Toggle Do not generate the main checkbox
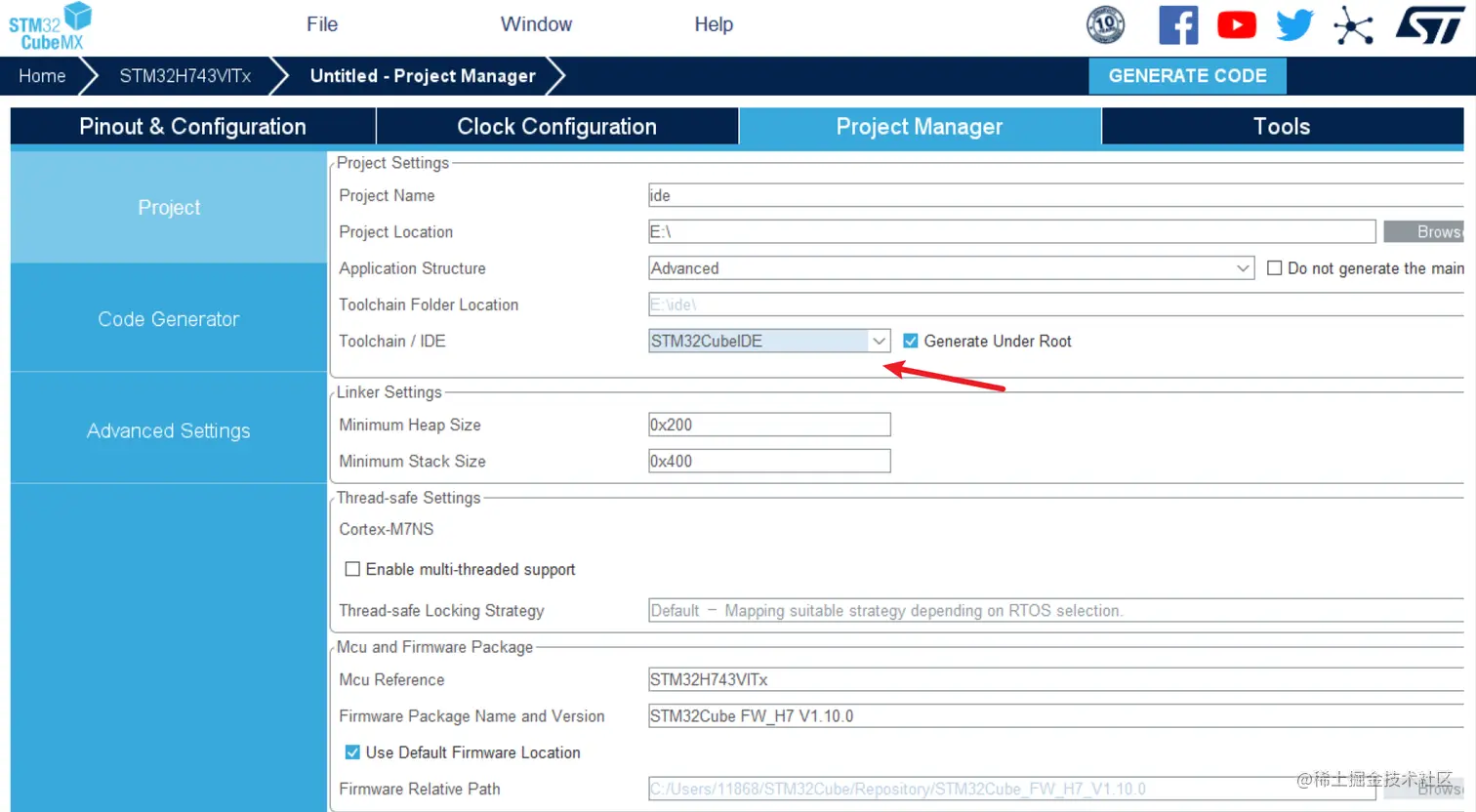 click(1274, 267)
